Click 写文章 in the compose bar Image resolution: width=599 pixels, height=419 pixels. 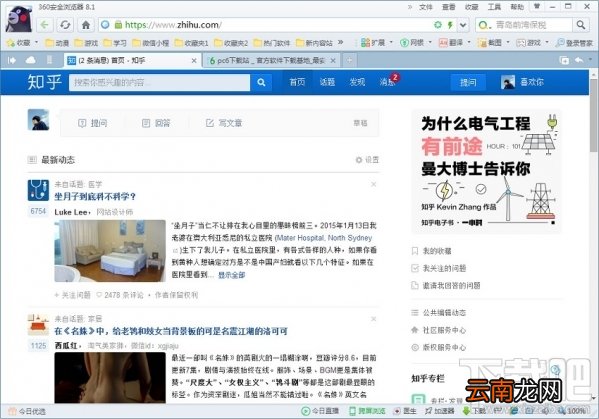pyautogui.click(x=224, y=123)
